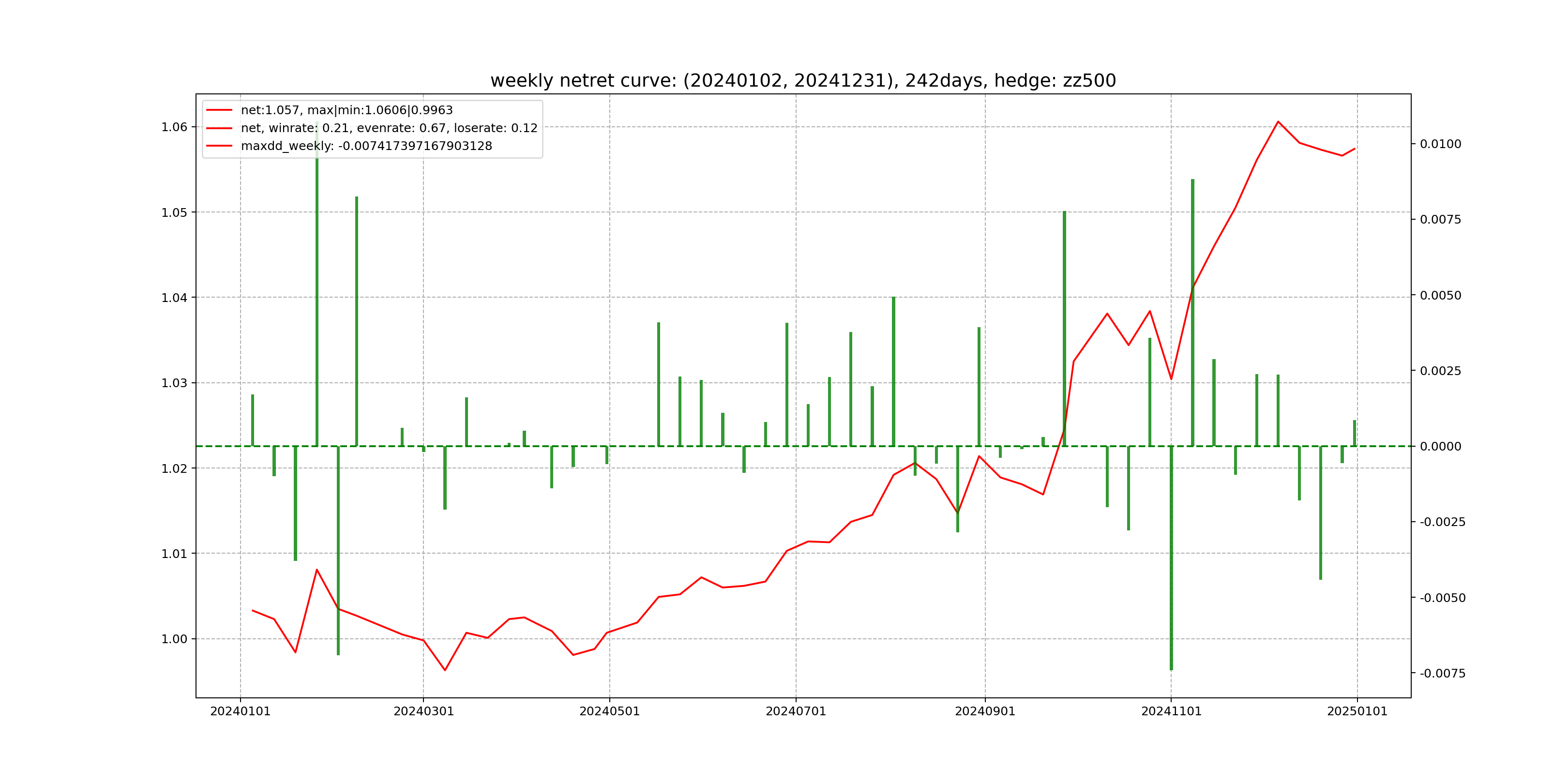Viewport: 1568px width, 784px height.
Task: Click the 20240101 x-axis tick label
Action: coord(240,711)
